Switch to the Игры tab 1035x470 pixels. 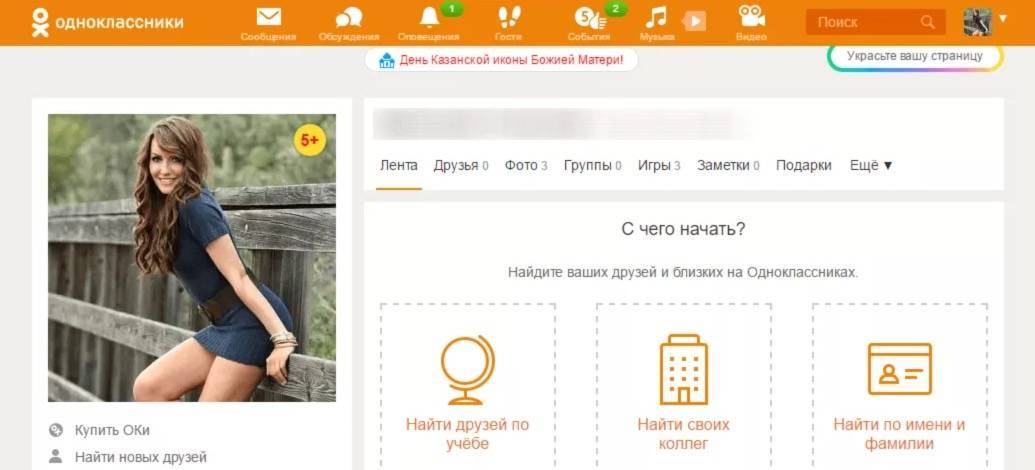pos(659,166)
